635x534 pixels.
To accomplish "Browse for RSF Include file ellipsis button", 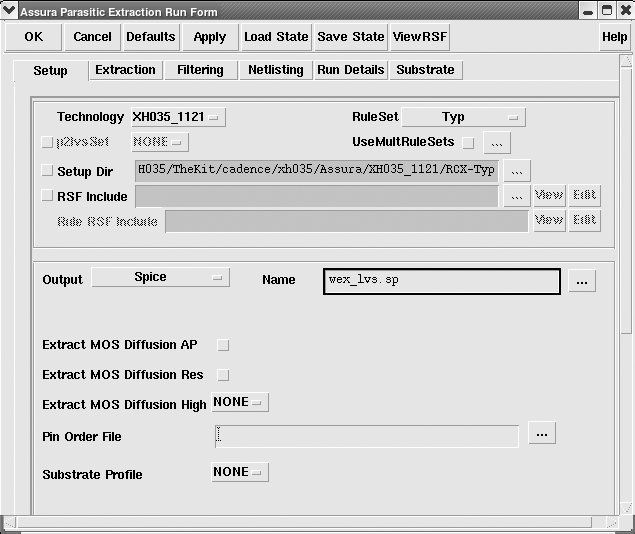I will tap(517, 196).
